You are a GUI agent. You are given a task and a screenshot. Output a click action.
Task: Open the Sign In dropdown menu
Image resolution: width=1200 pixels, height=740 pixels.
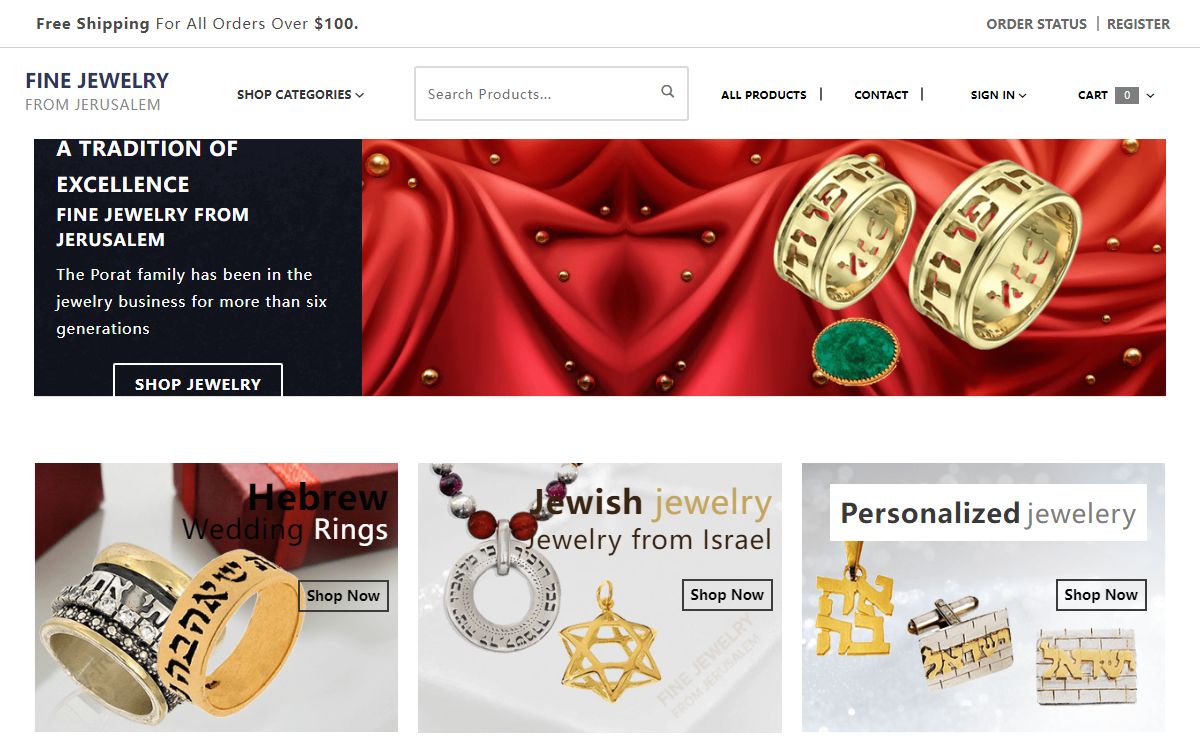point(998,95)
